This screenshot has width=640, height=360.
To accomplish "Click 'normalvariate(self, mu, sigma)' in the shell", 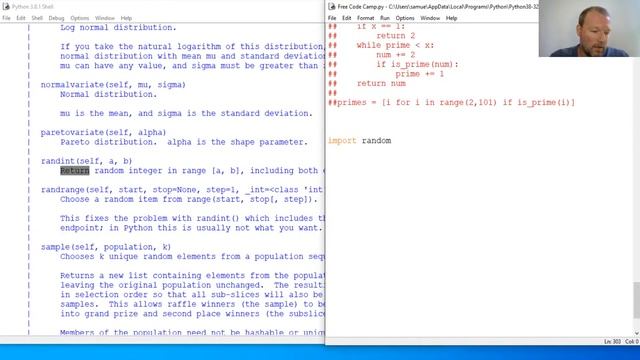I will pos(113,85).
